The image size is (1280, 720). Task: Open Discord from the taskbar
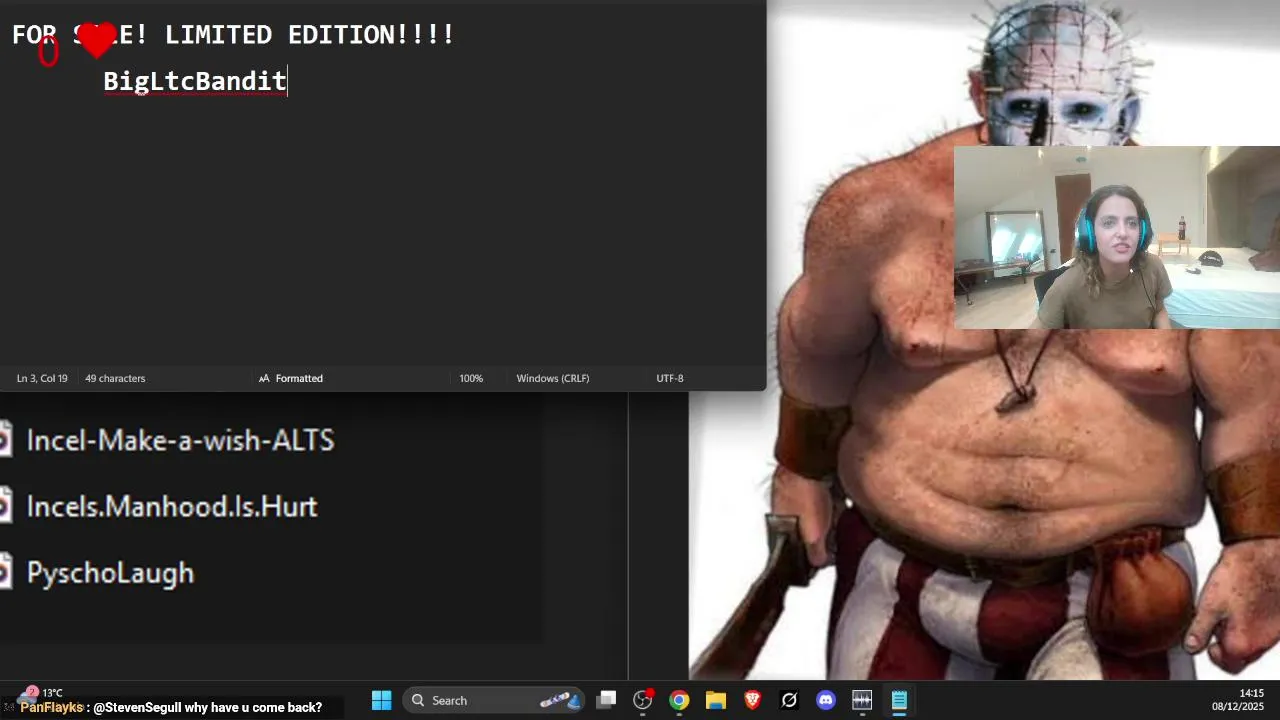(825, 700)
